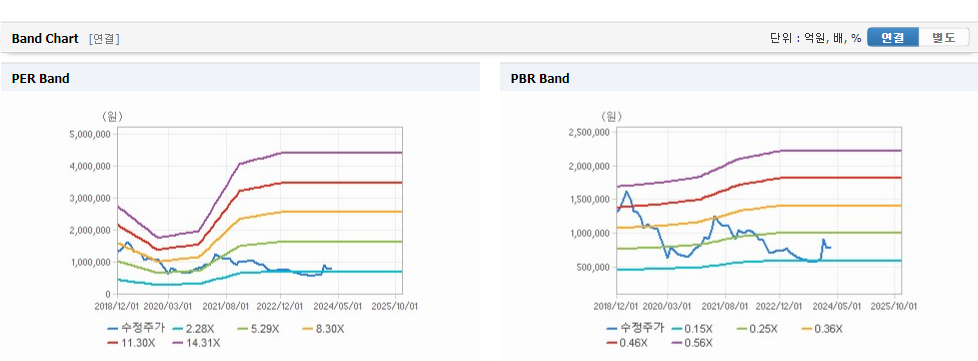Click 1,500,000 axis label in PBR chart
The image size is (978, 361).
pos(588,200)
